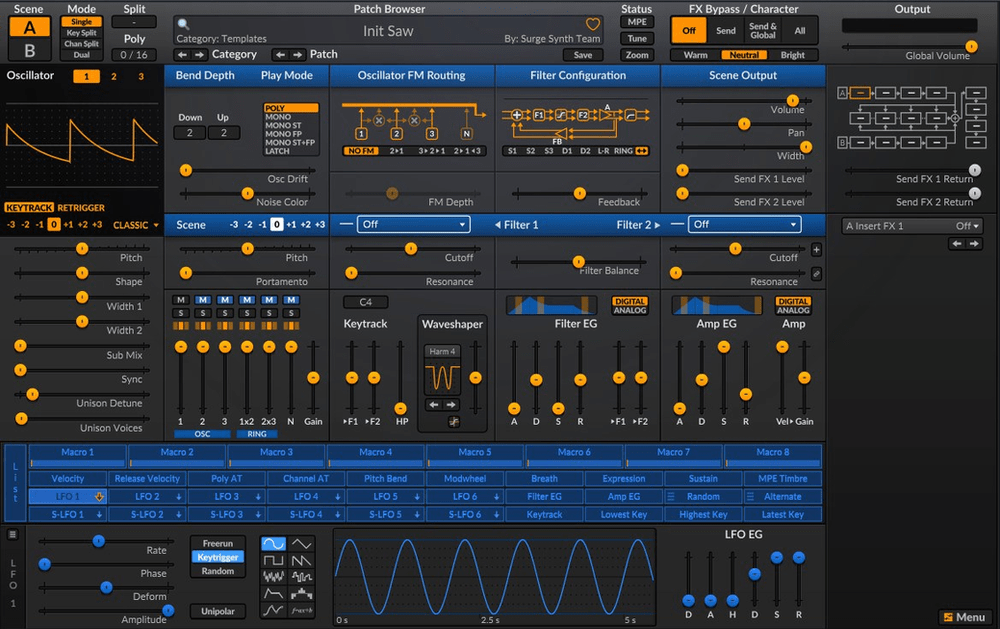Open the Menu at bottom right
Viewport: 1000px width, 629px height.
(x=963, y=617)
